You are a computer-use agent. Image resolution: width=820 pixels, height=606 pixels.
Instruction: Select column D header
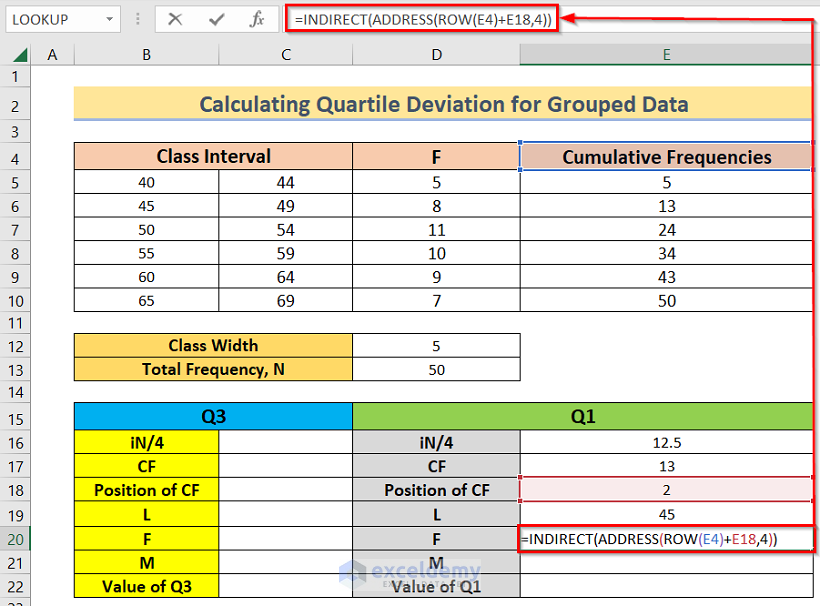click(436, 54)
